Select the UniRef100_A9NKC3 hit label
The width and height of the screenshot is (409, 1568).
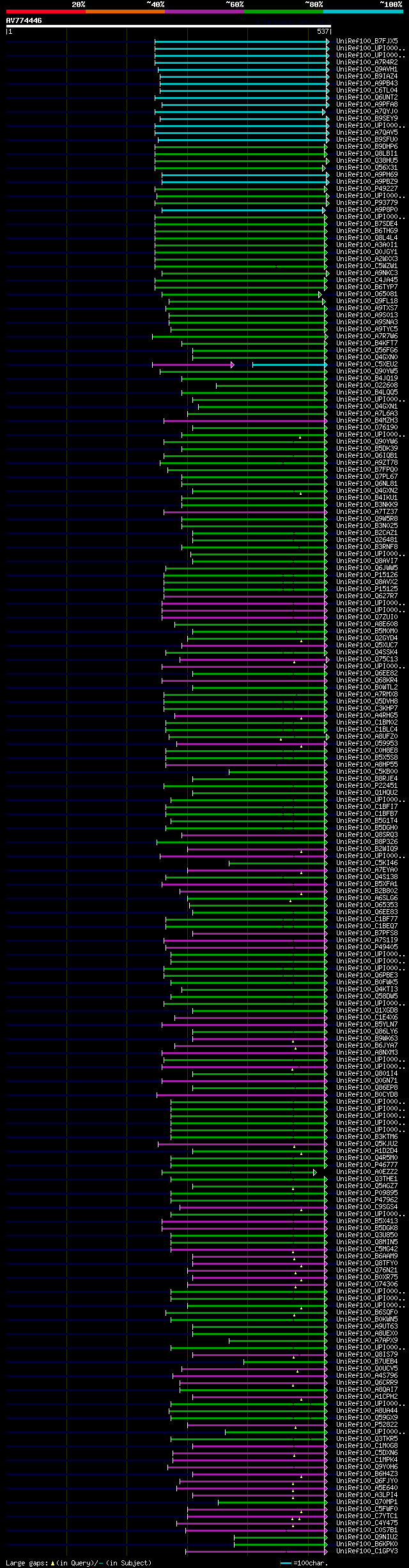coord(367,273)
